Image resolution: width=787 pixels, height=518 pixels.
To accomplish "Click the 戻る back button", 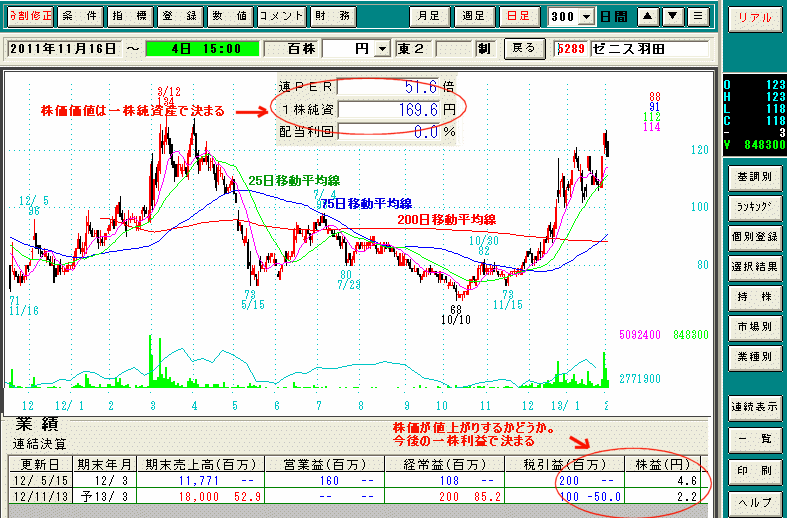I will [524, 48].
